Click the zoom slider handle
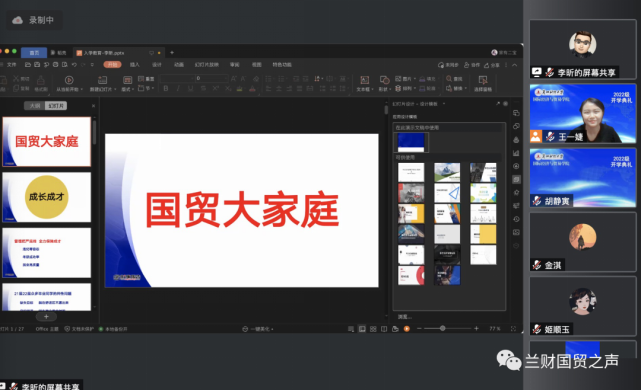Image resolution: width=641 pixels, height=391 pixels. [442, 328]
